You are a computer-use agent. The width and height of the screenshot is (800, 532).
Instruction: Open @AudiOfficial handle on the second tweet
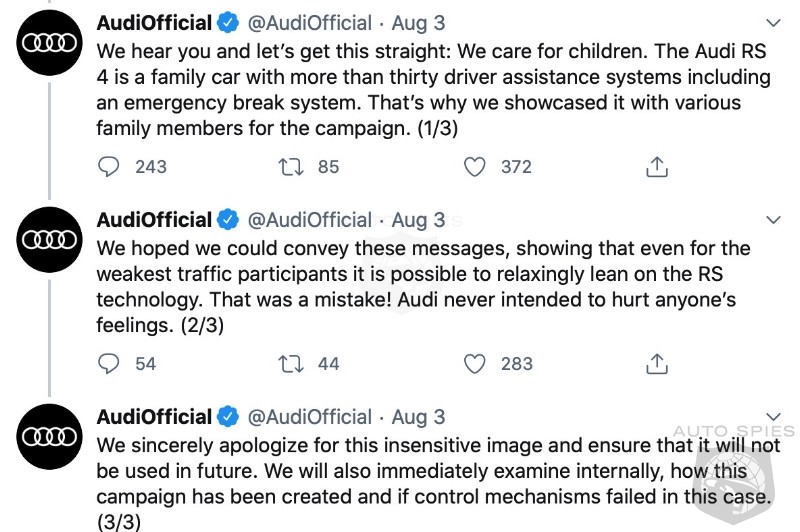tap(310, 220)
